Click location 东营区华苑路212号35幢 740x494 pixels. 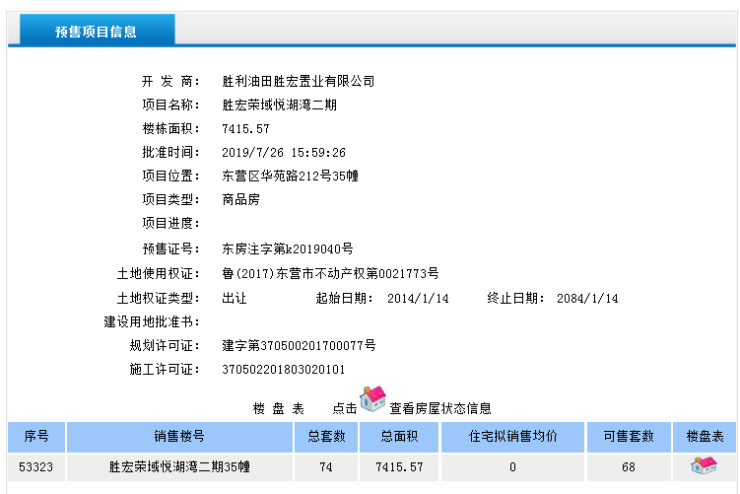click(290, 176)
